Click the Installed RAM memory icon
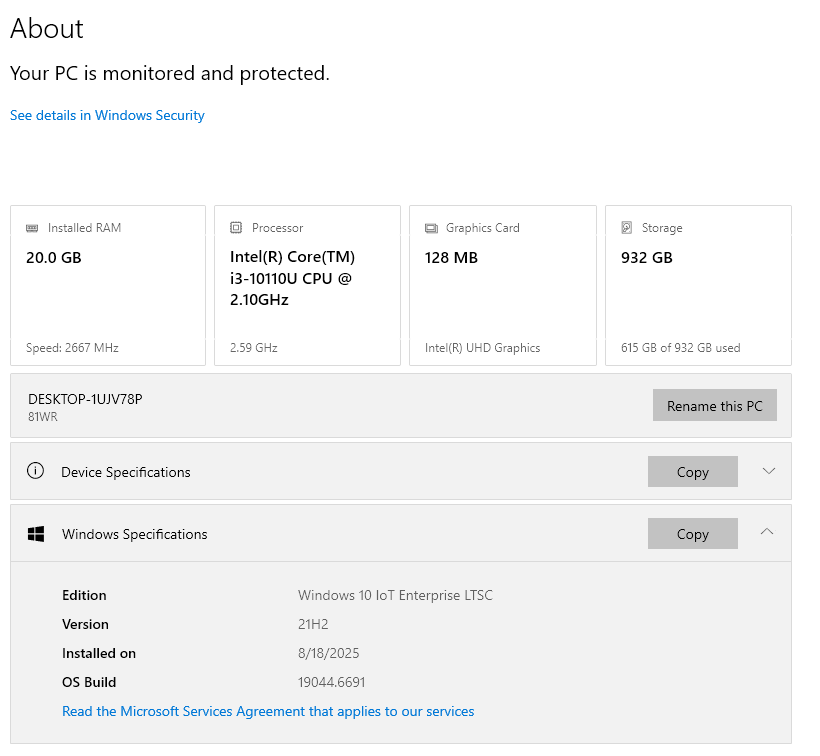 coord(32,228)
